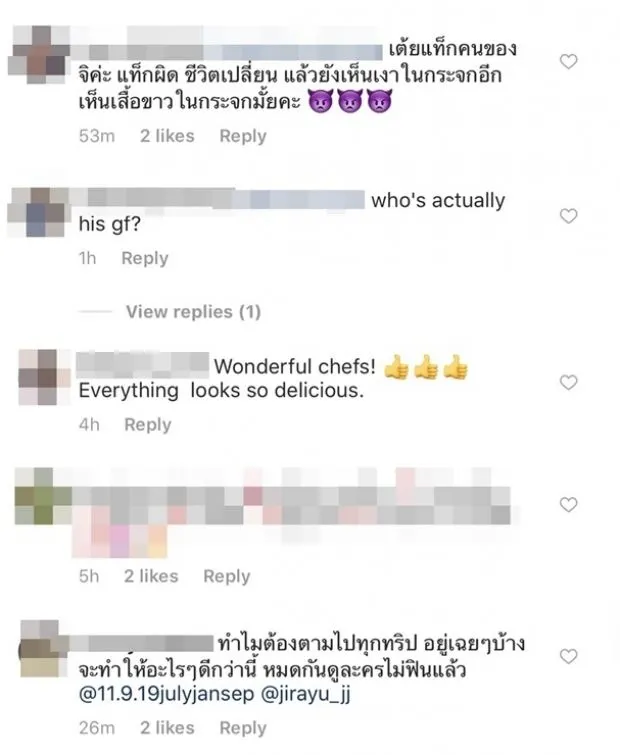This screenshot has width=620, height=755.
Task: Open the @11.9.19julyjansep mention
Action: 166,695
